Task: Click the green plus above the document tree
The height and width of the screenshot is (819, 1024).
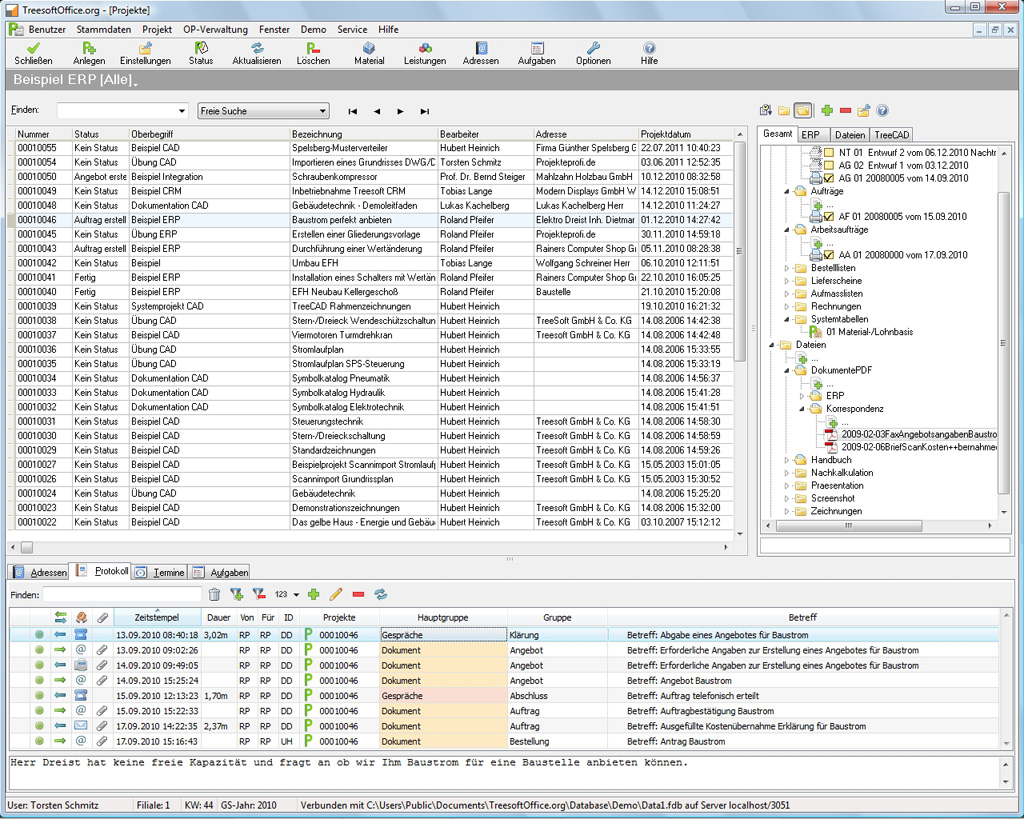Action: (x=827, y=111)
